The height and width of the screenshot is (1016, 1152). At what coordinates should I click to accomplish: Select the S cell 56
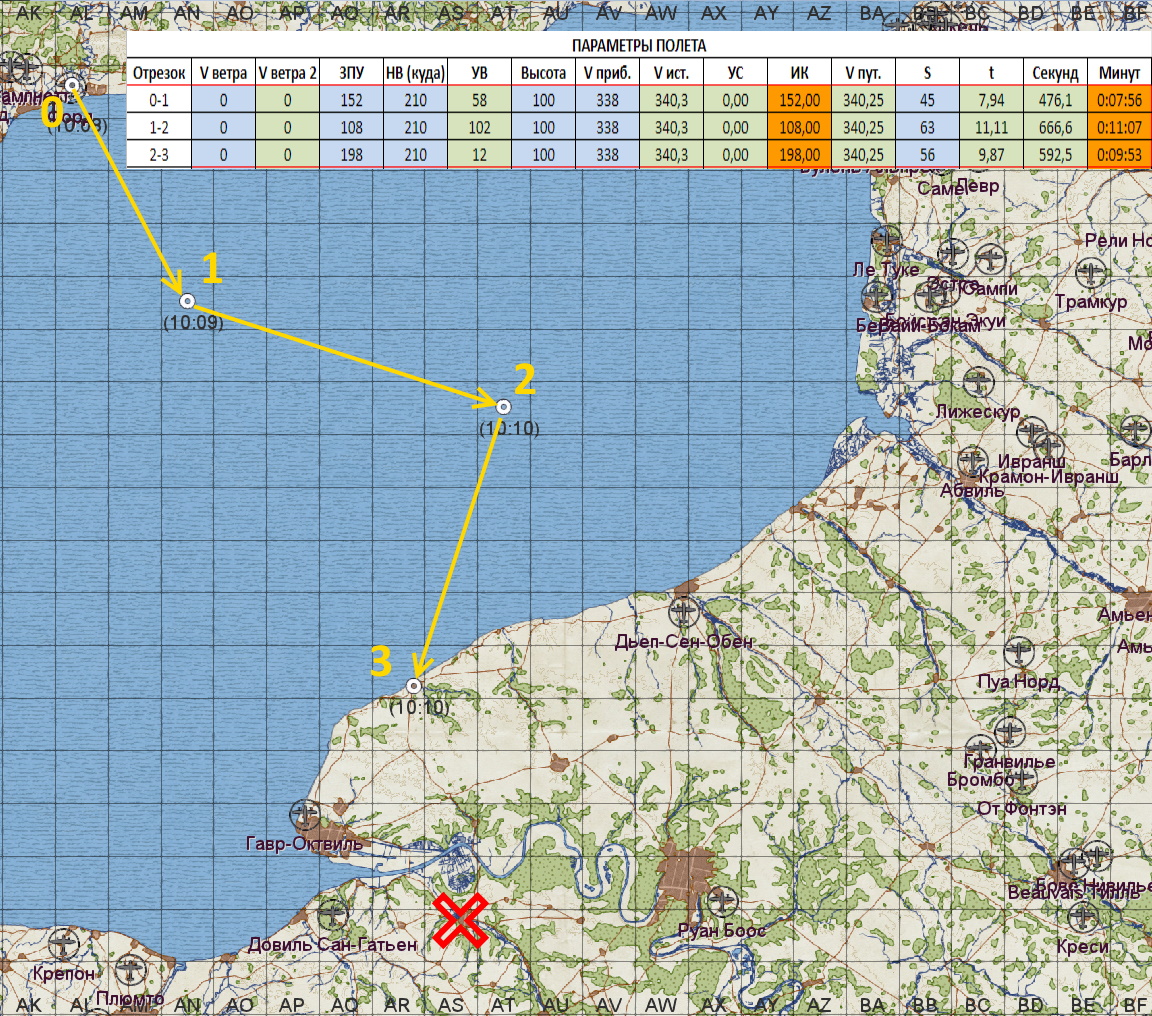point(927,154)
